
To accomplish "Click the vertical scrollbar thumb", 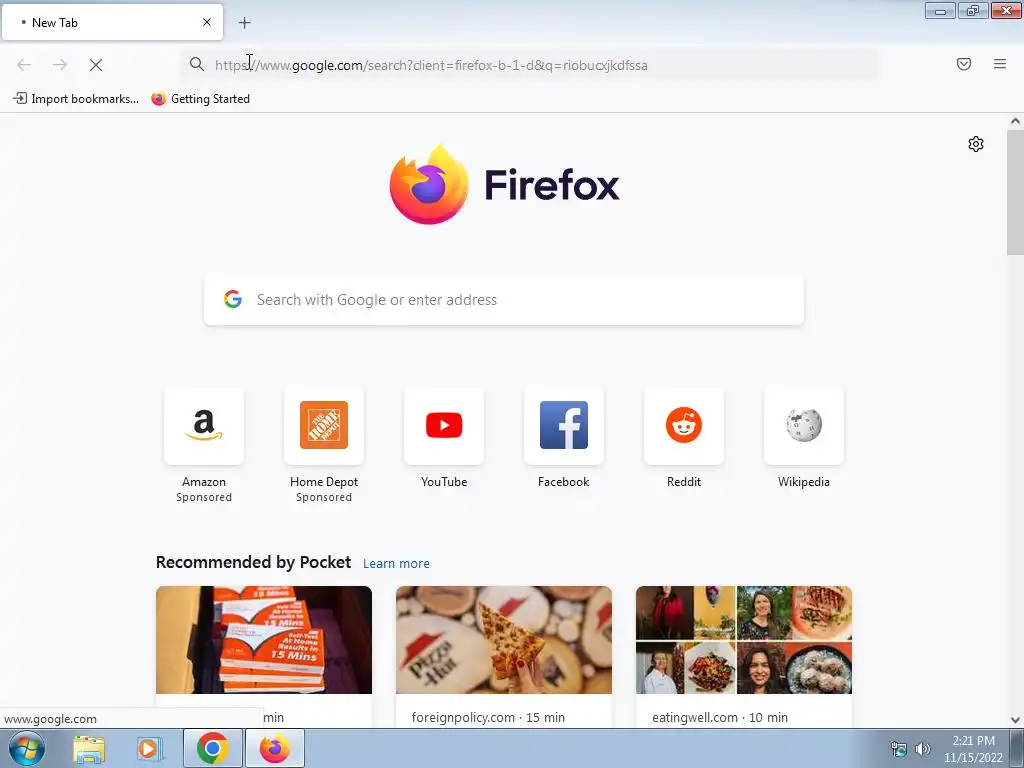I will tap(1015, 193).
